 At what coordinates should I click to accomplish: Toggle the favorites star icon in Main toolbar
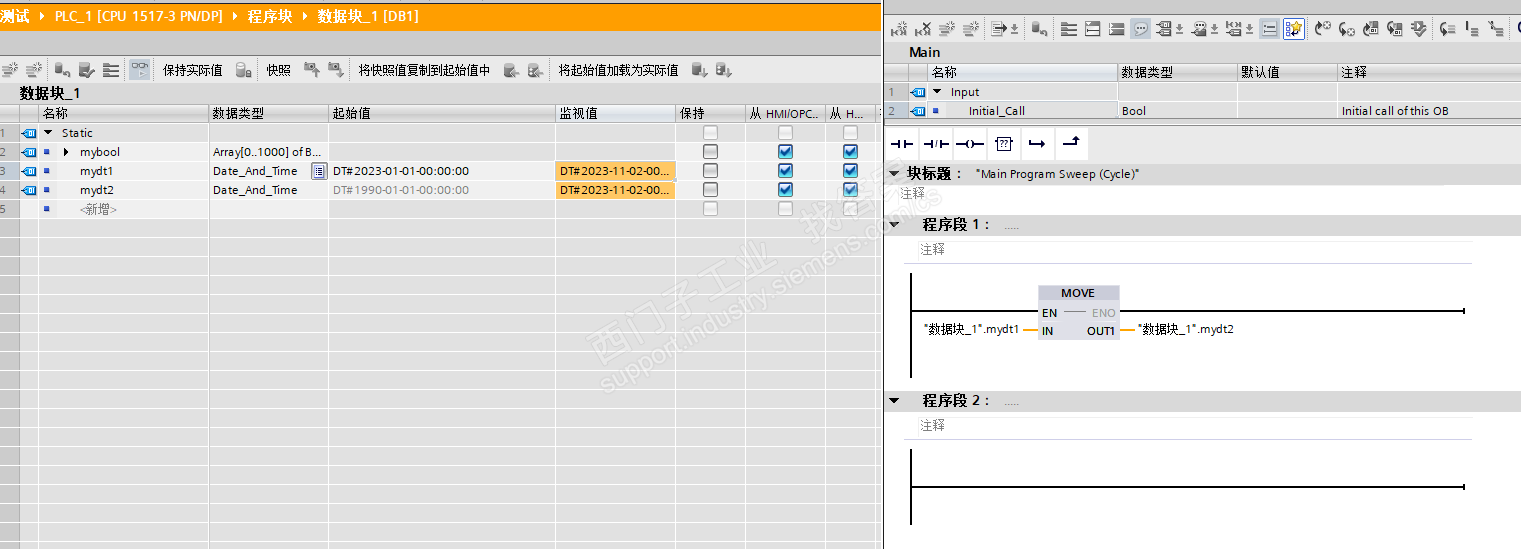(x=1294, y=29)
